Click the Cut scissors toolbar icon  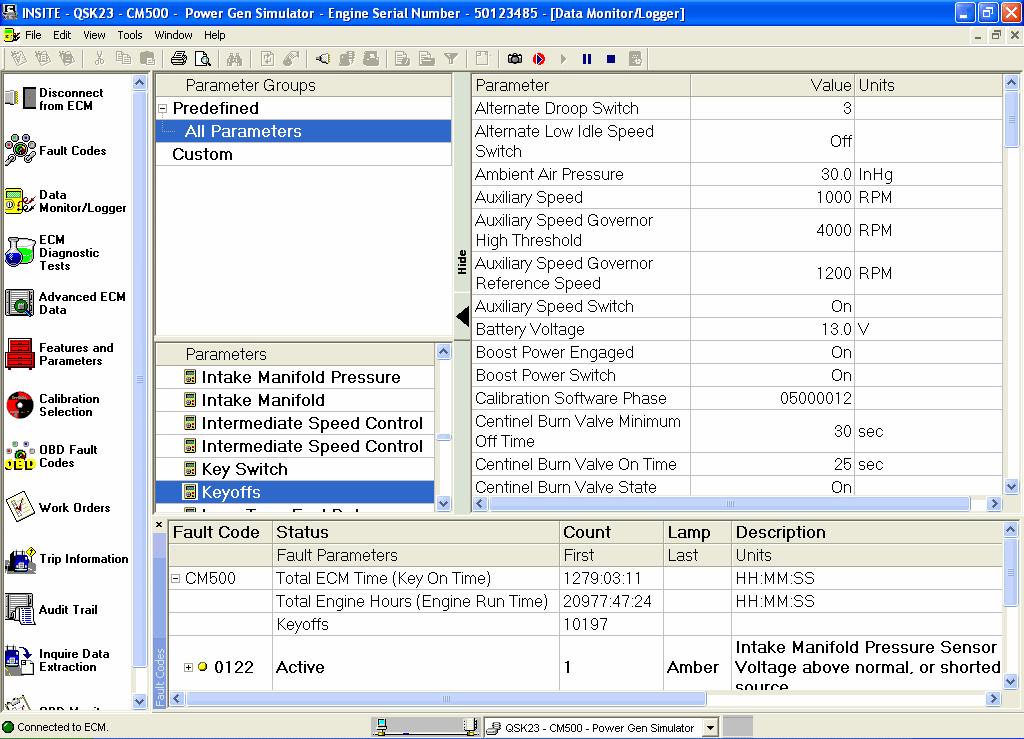click(99, 59)
